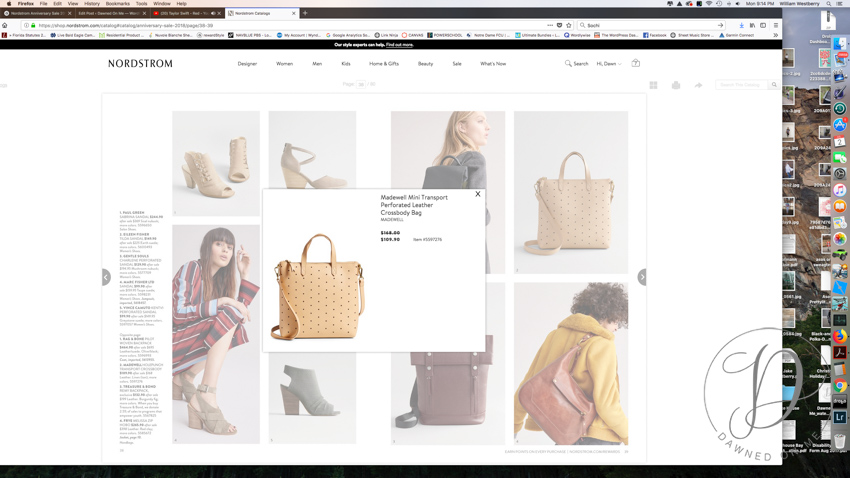Click the site information icon in address bar
The height and width of the screenshot is (478, 850).
(26, 25)
